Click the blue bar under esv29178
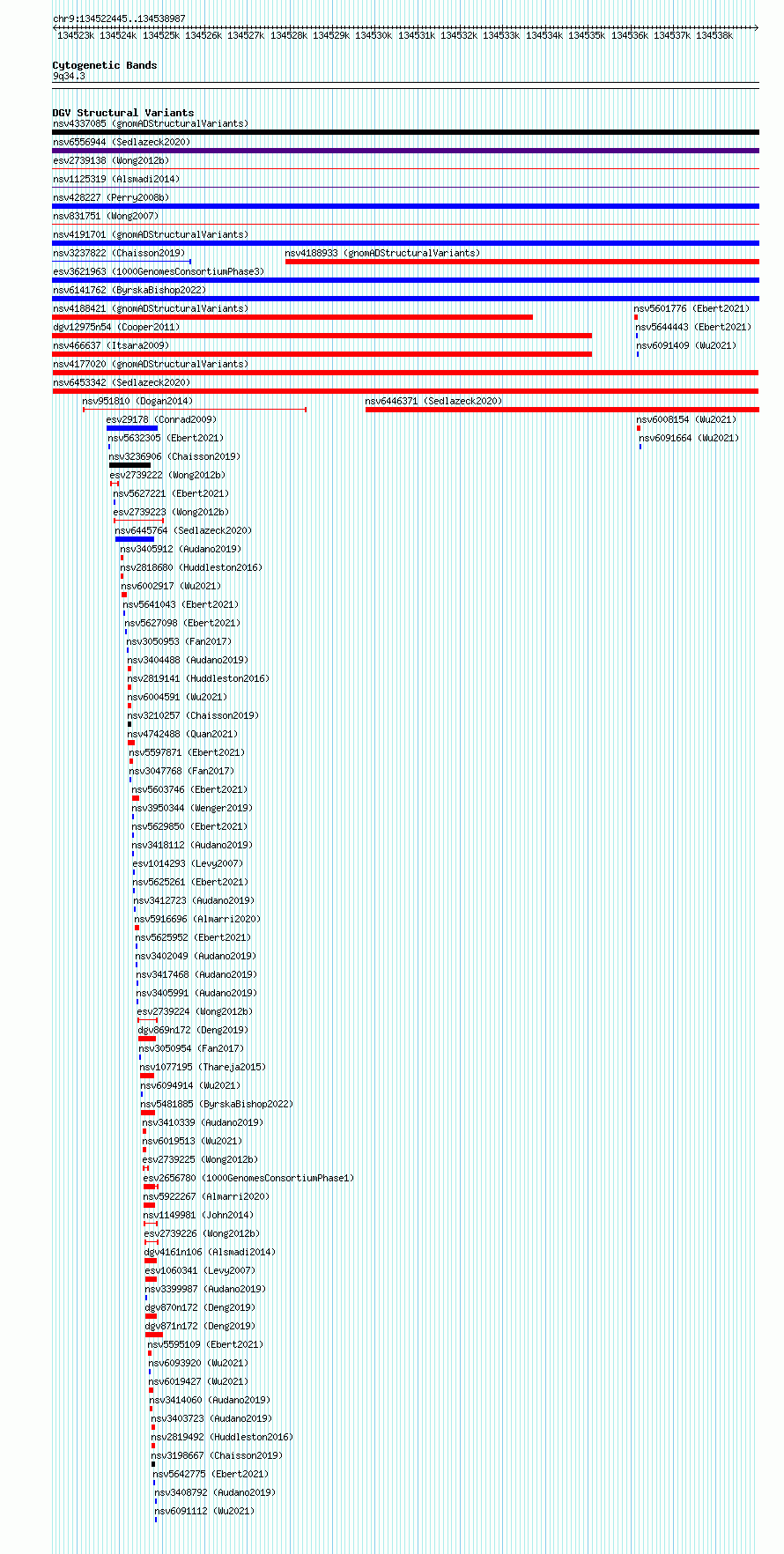Screen dimensions: 784x1554 pos(132,428)
